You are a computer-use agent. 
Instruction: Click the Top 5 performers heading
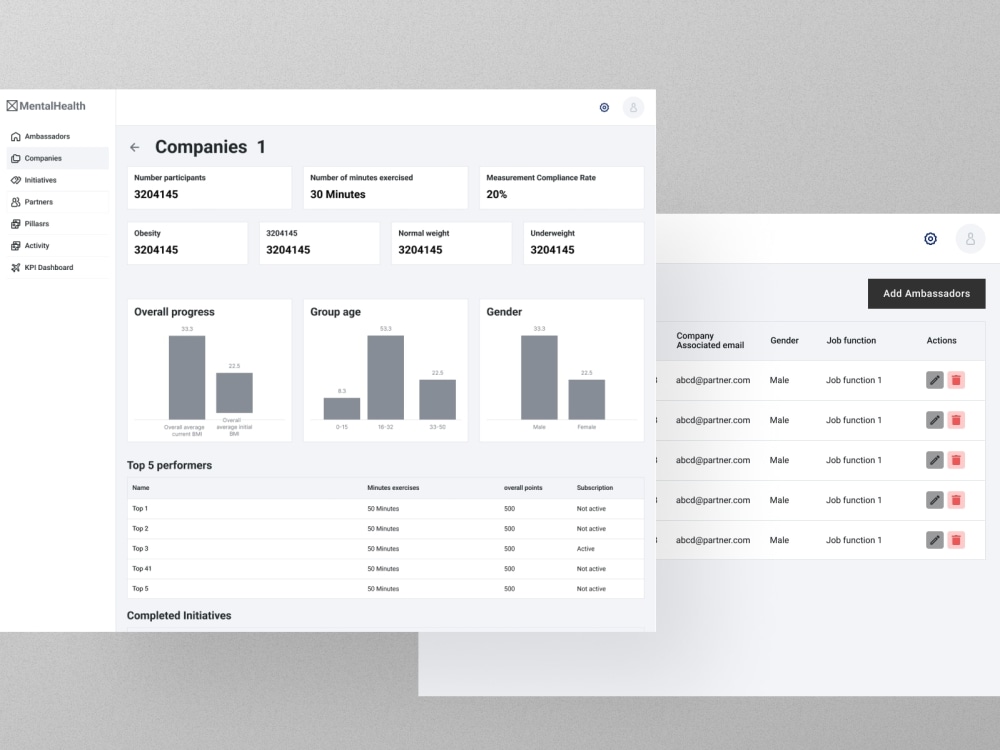169,466
